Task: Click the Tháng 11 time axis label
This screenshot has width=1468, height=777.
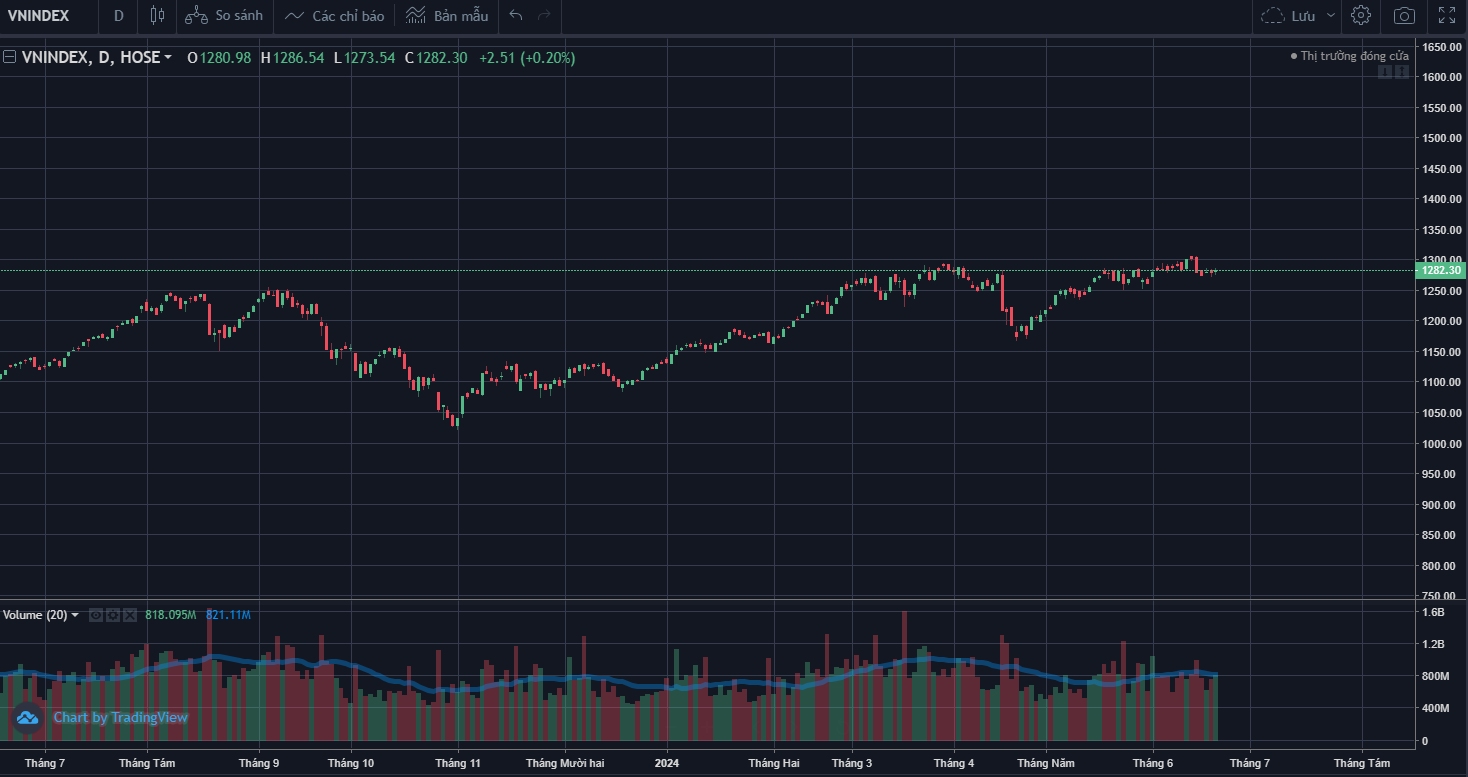Action: coord(458,763)
